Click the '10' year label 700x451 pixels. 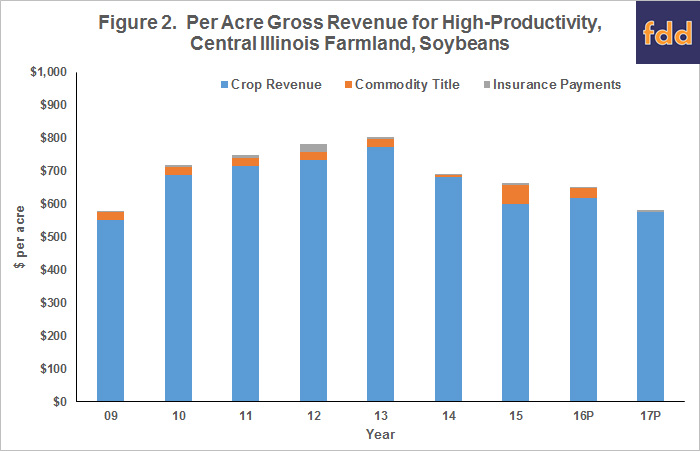pos(179,416)
